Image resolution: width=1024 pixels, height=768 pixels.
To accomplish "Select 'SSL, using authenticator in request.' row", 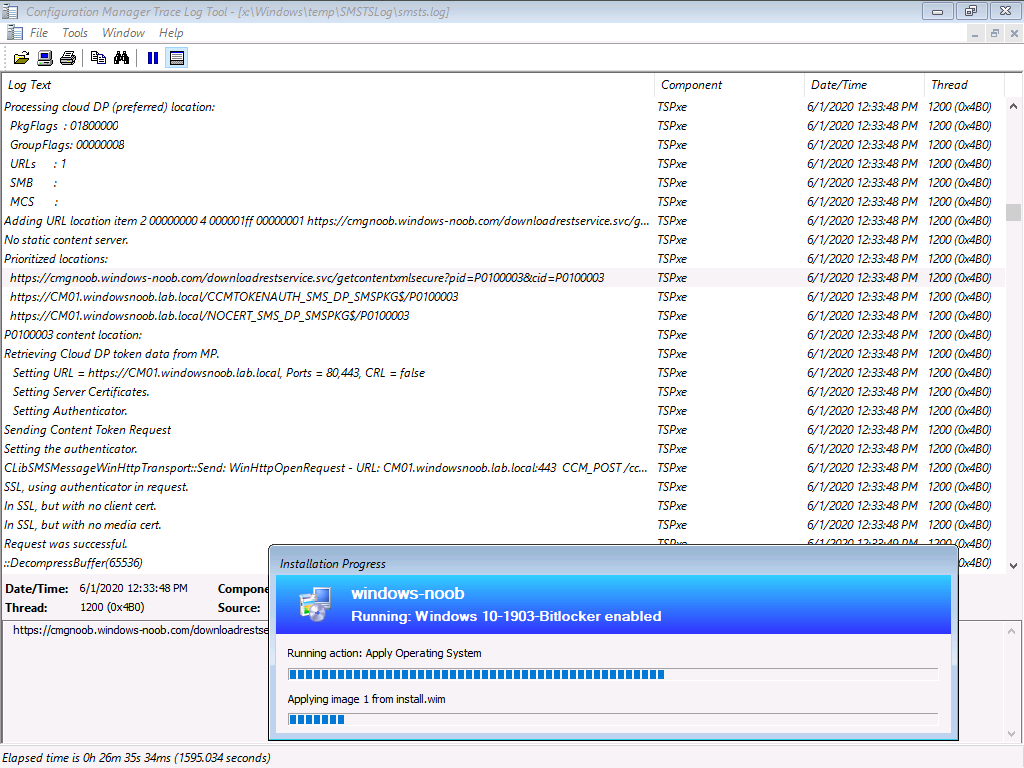I will [503, 487].
